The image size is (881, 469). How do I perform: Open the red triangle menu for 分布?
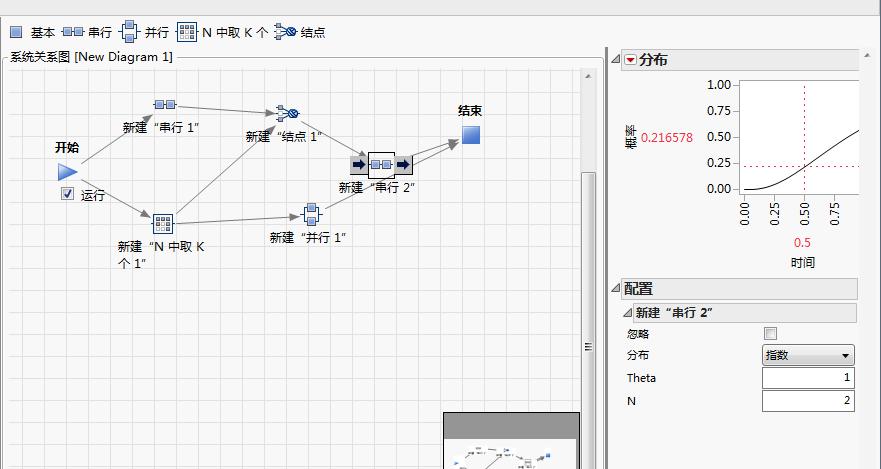coord(630,60)
